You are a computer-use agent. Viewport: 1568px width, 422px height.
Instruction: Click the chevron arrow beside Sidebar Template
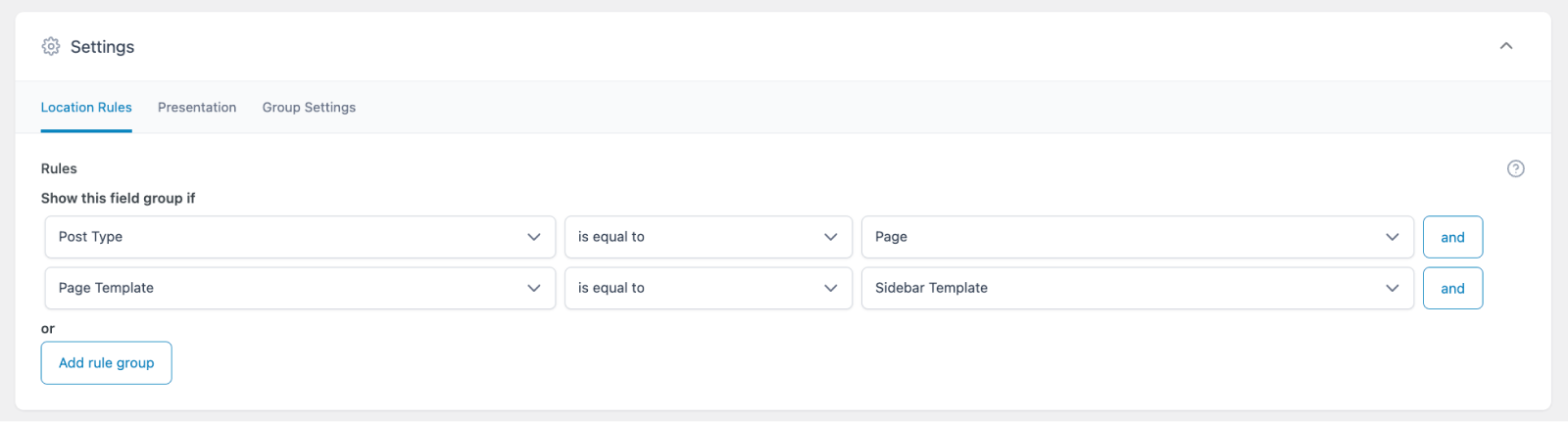1392,288
